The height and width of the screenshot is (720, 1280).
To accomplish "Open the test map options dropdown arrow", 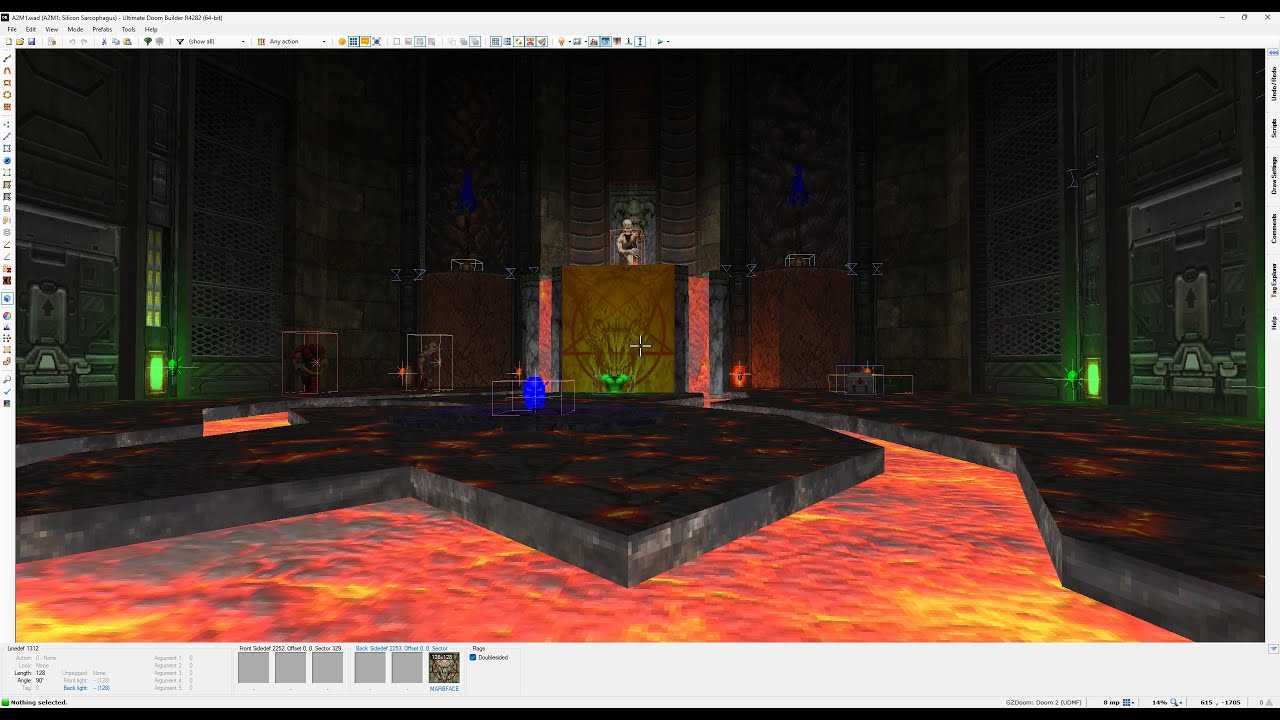I will click(x=668, y=41).
